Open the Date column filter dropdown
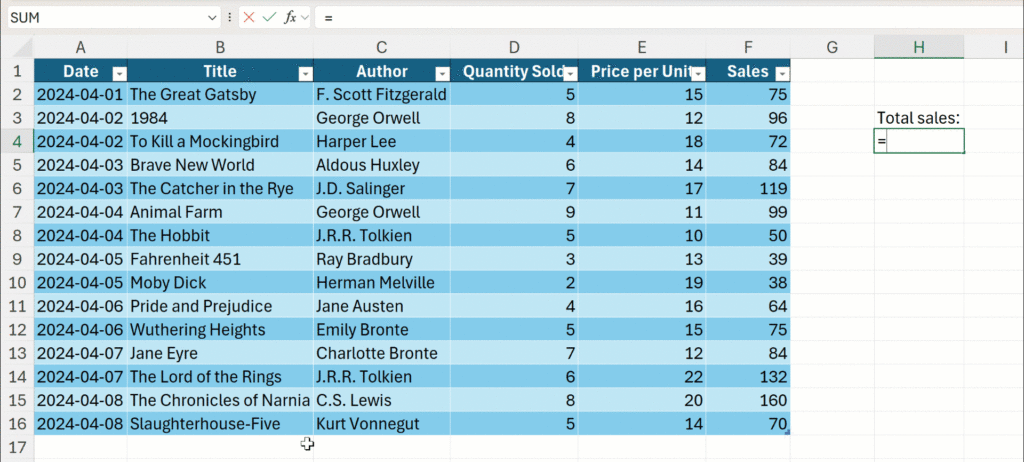Image resolution: width=1024 pixels, height=462 pixels. pyautogui.click(x=119, y=73)
